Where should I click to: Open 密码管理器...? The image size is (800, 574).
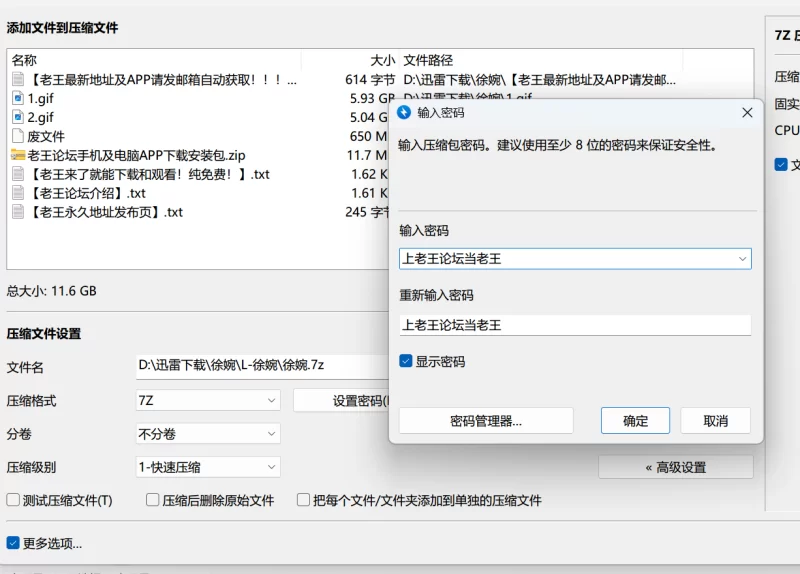(486, 421)
